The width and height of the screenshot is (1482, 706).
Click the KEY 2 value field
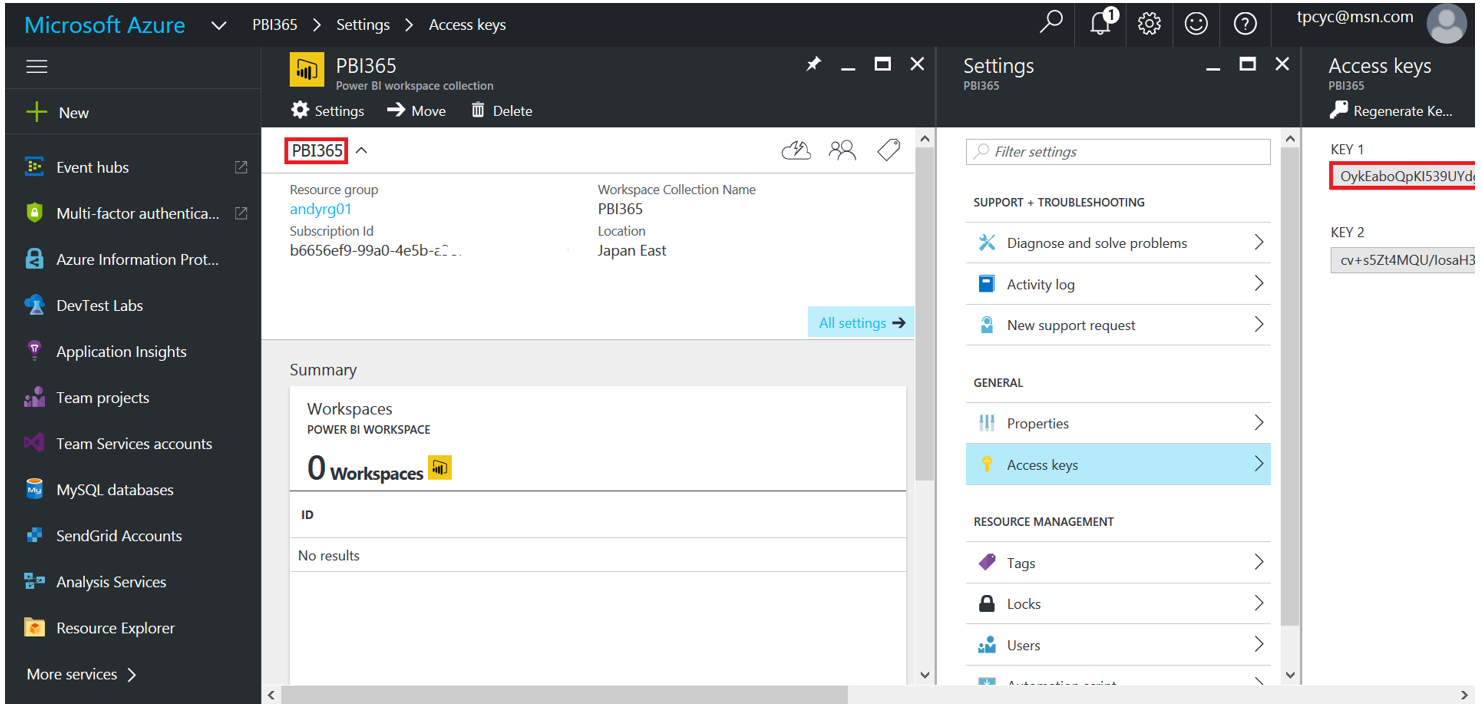point(1403,261)
